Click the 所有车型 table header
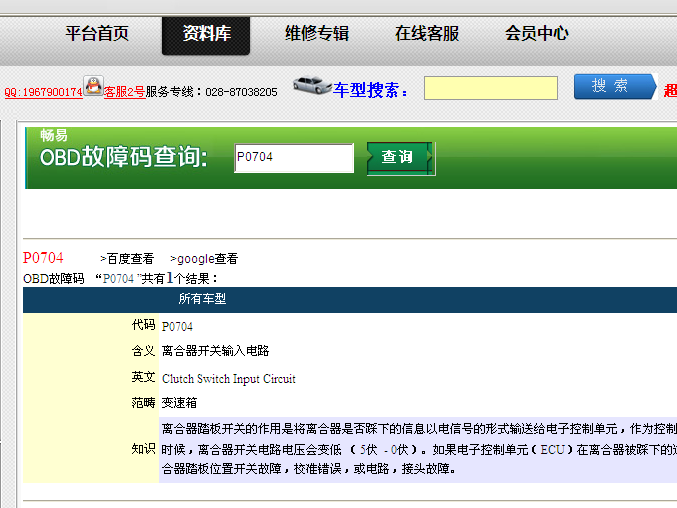Viewport: 677px width, 508px height. coord(202,299)
